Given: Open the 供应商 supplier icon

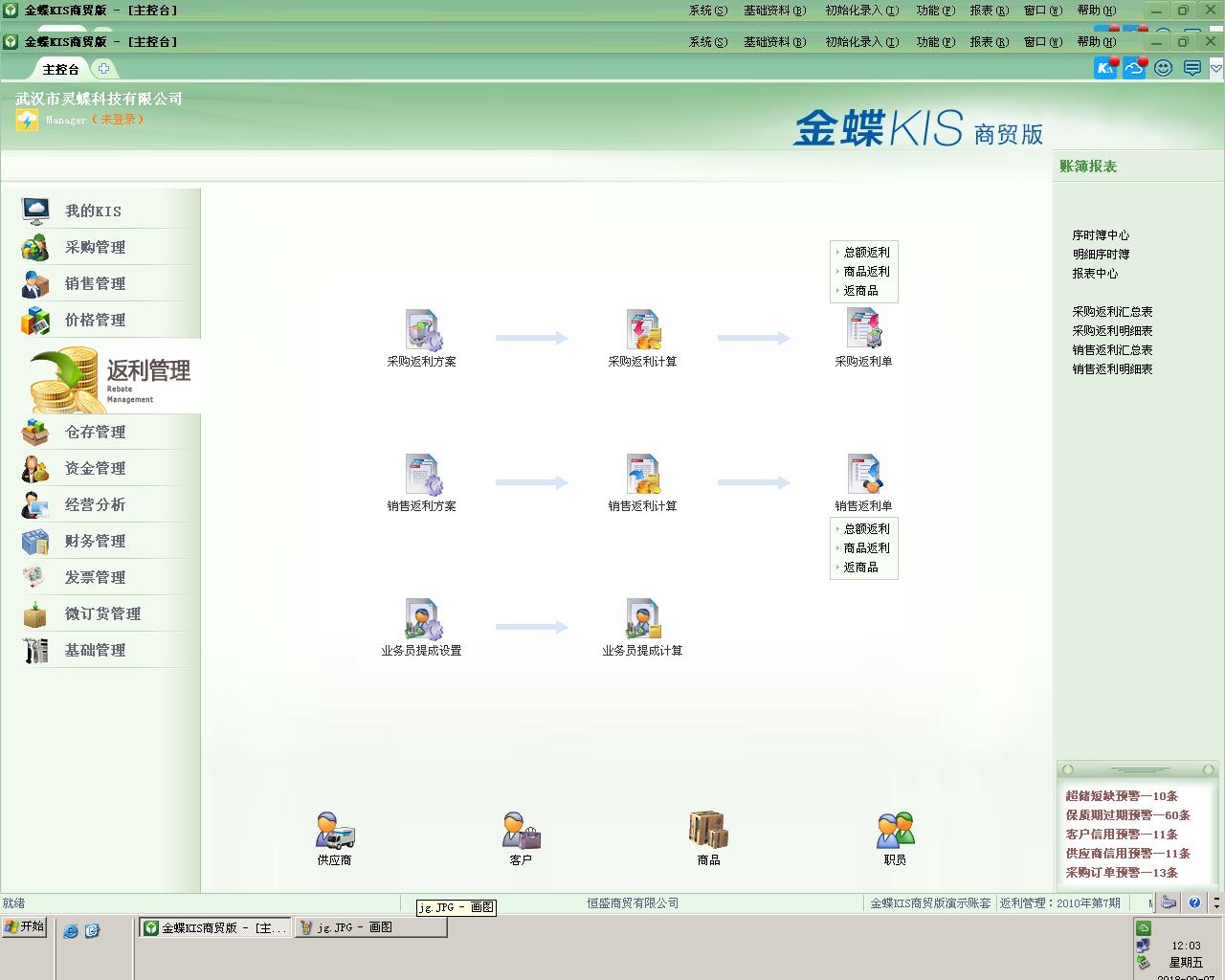Looking at the screenshot, I should pos(335,830).
